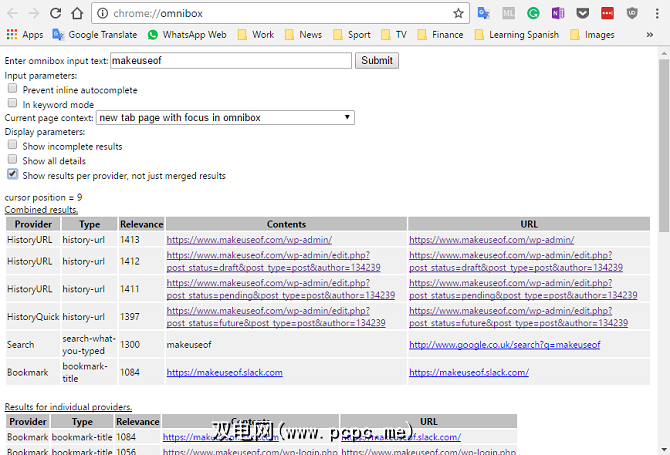Open post_status=future link in URL column
The height and width of the screenshot is (455, 670).
[518, 317]
